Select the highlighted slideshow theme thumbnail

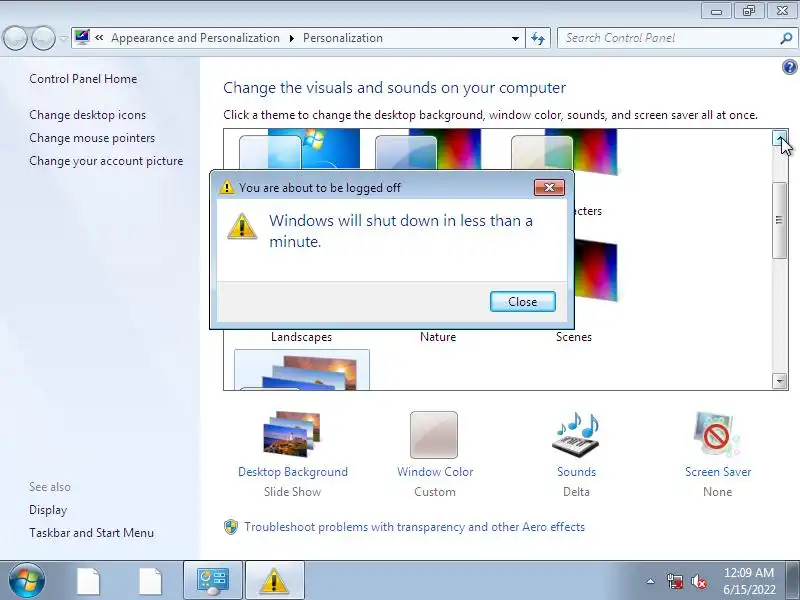302,370
